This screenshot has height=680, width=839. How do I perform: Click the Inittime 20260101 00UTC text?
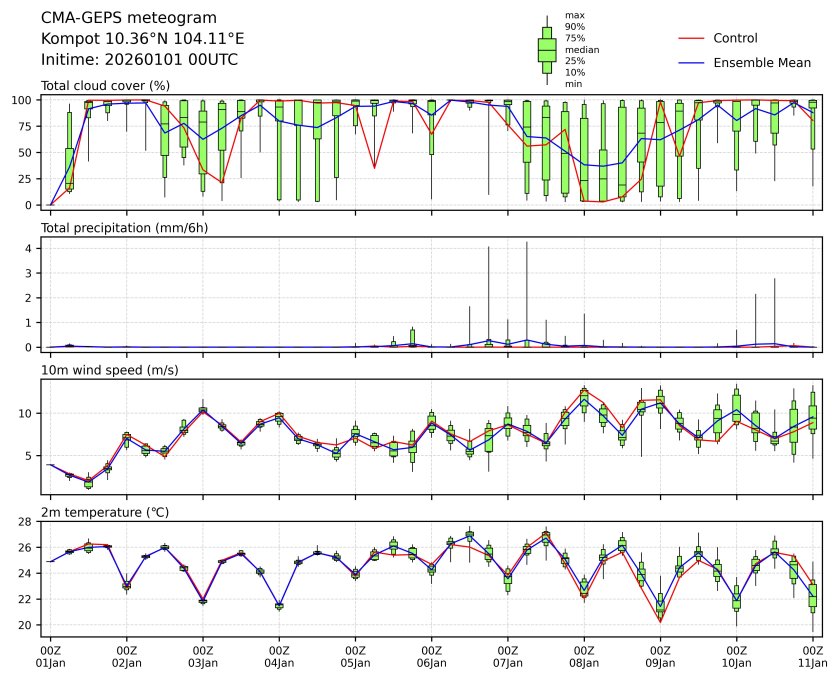point(139,59)
